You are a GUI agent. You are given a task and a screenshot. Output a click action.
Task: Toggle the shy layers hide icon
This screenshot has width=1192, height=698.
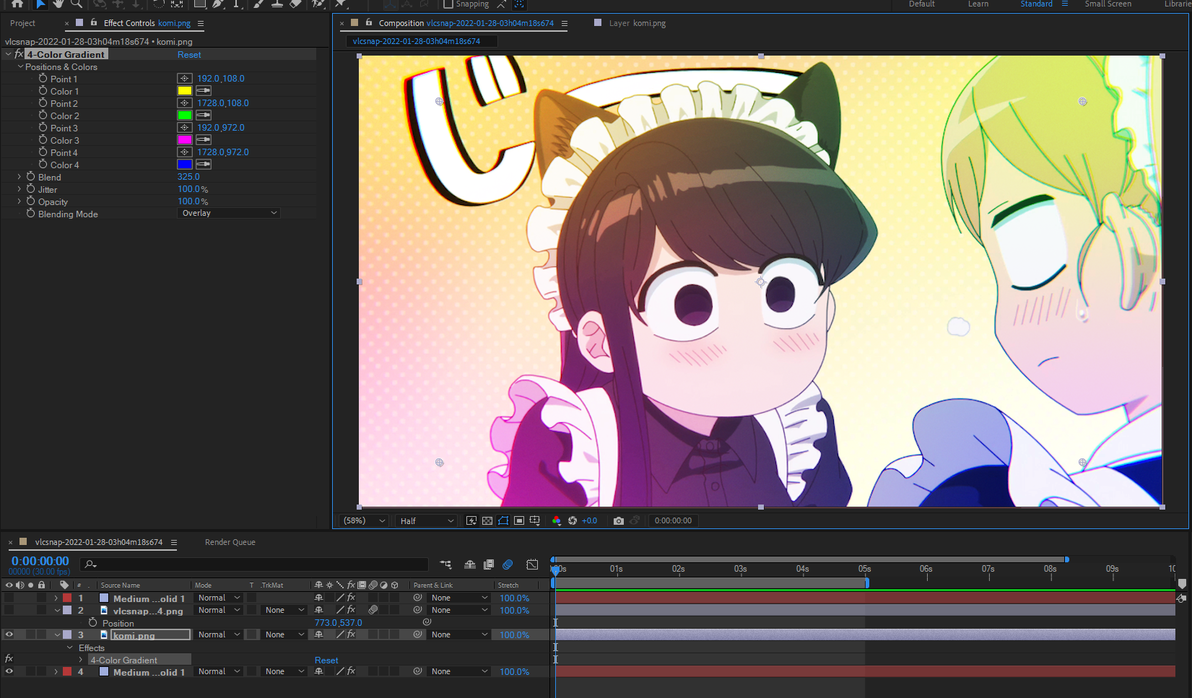470,564
